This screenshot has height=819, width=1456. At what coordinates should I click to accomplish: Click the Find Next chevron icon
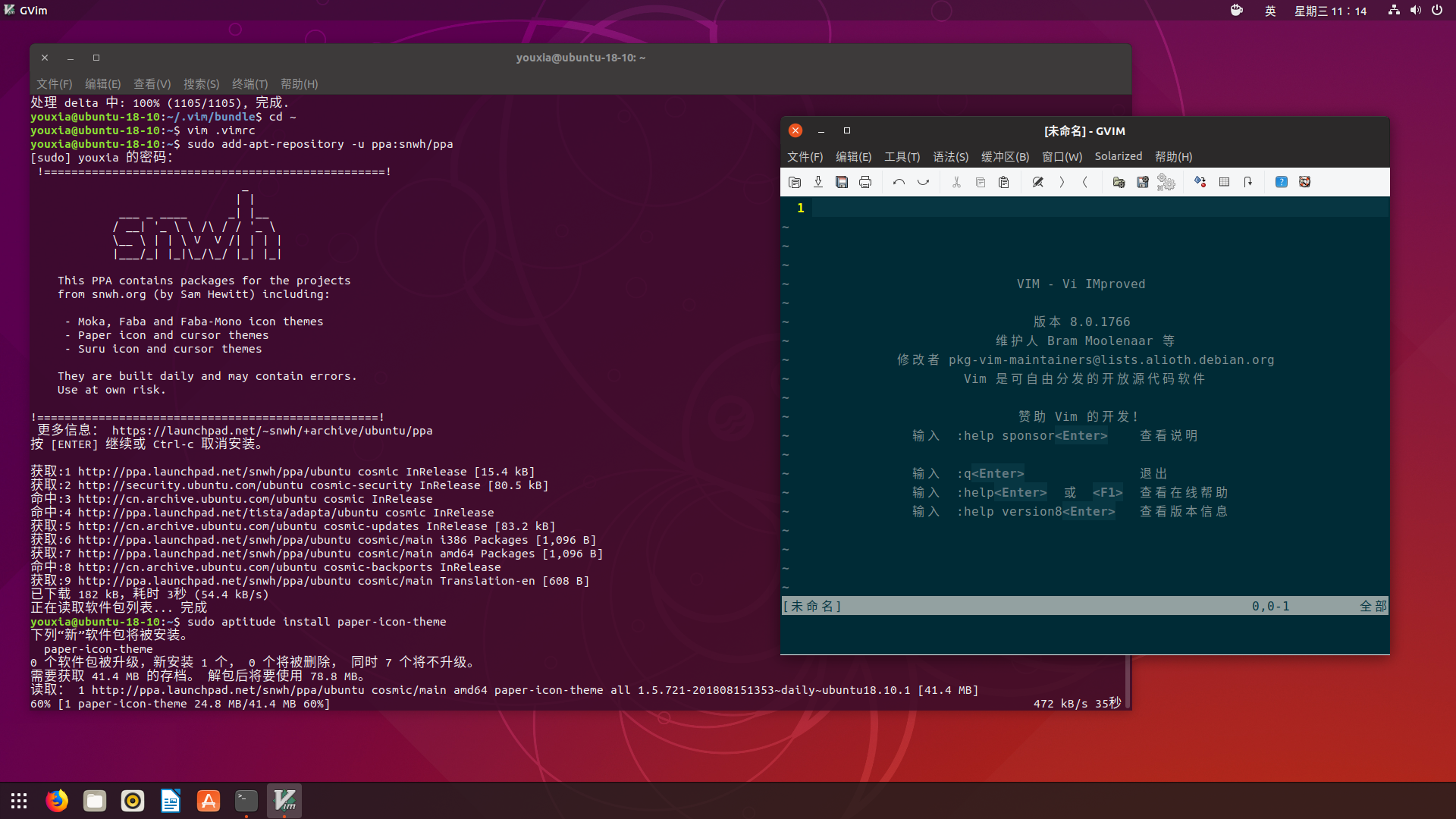[x=1062, y=182]
